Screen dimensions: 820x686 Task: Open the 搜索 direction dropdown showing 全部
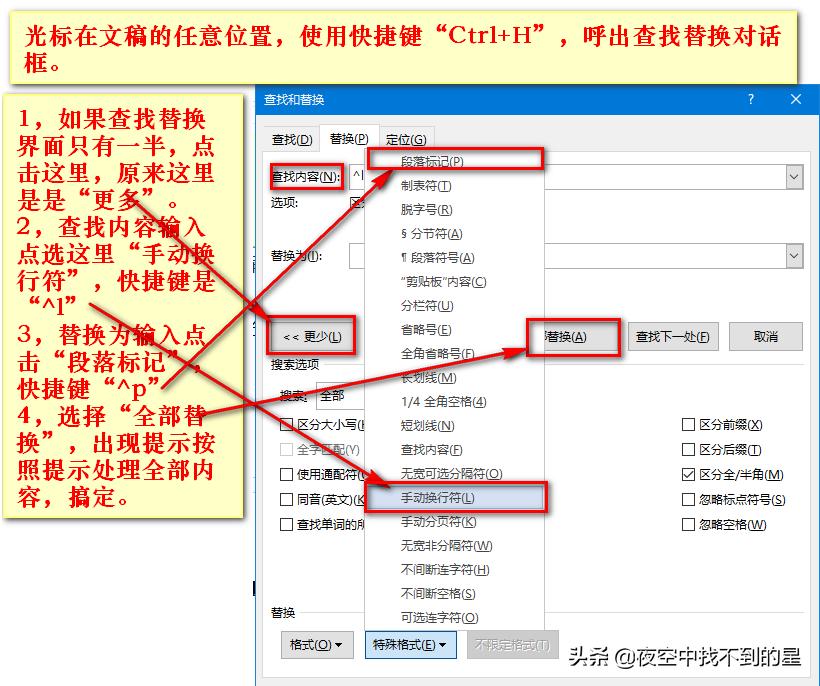338,397
